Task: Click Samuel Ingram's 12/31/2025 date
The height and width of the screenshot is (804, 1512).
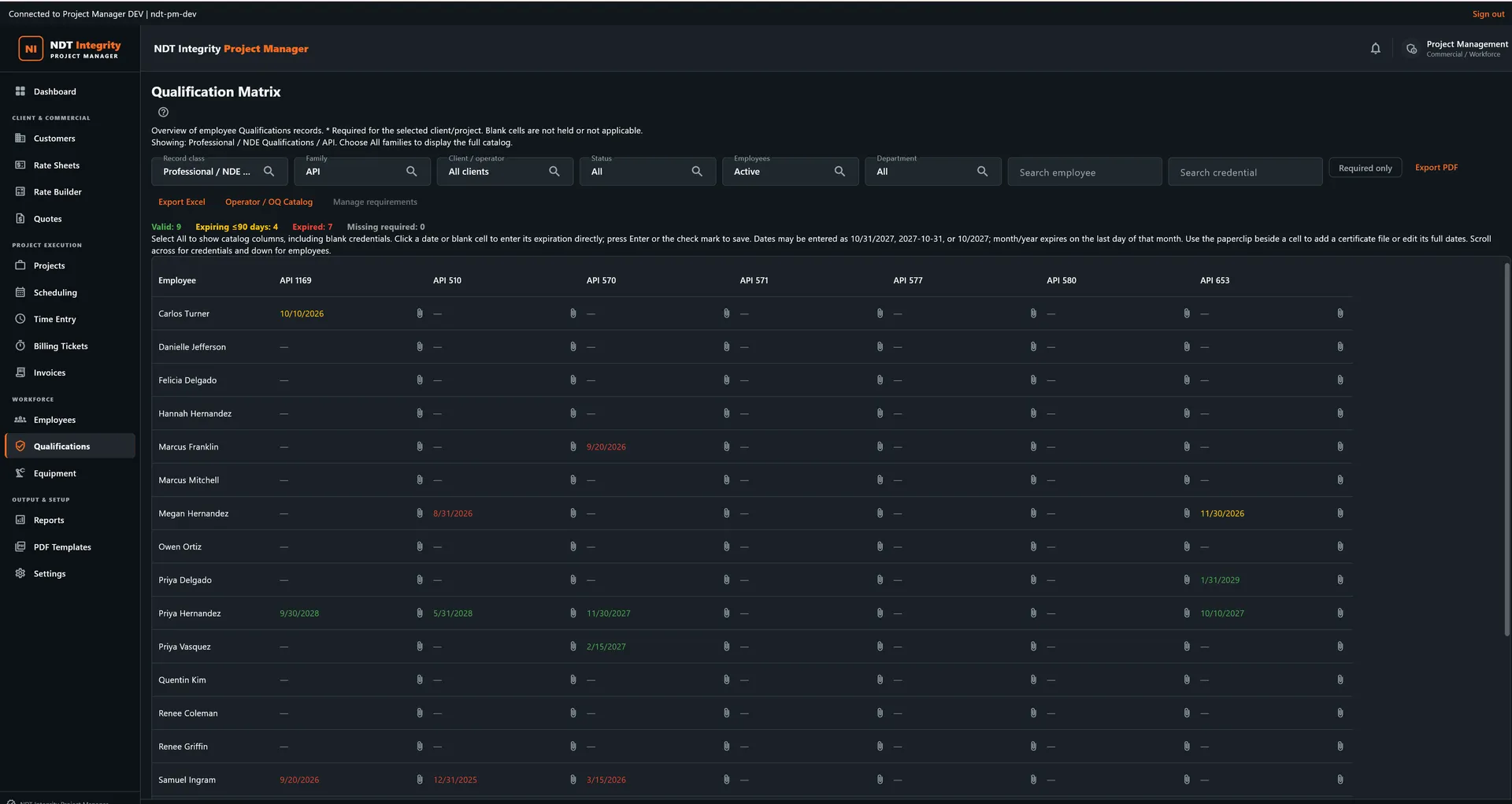Action: [x=455, y=780]
